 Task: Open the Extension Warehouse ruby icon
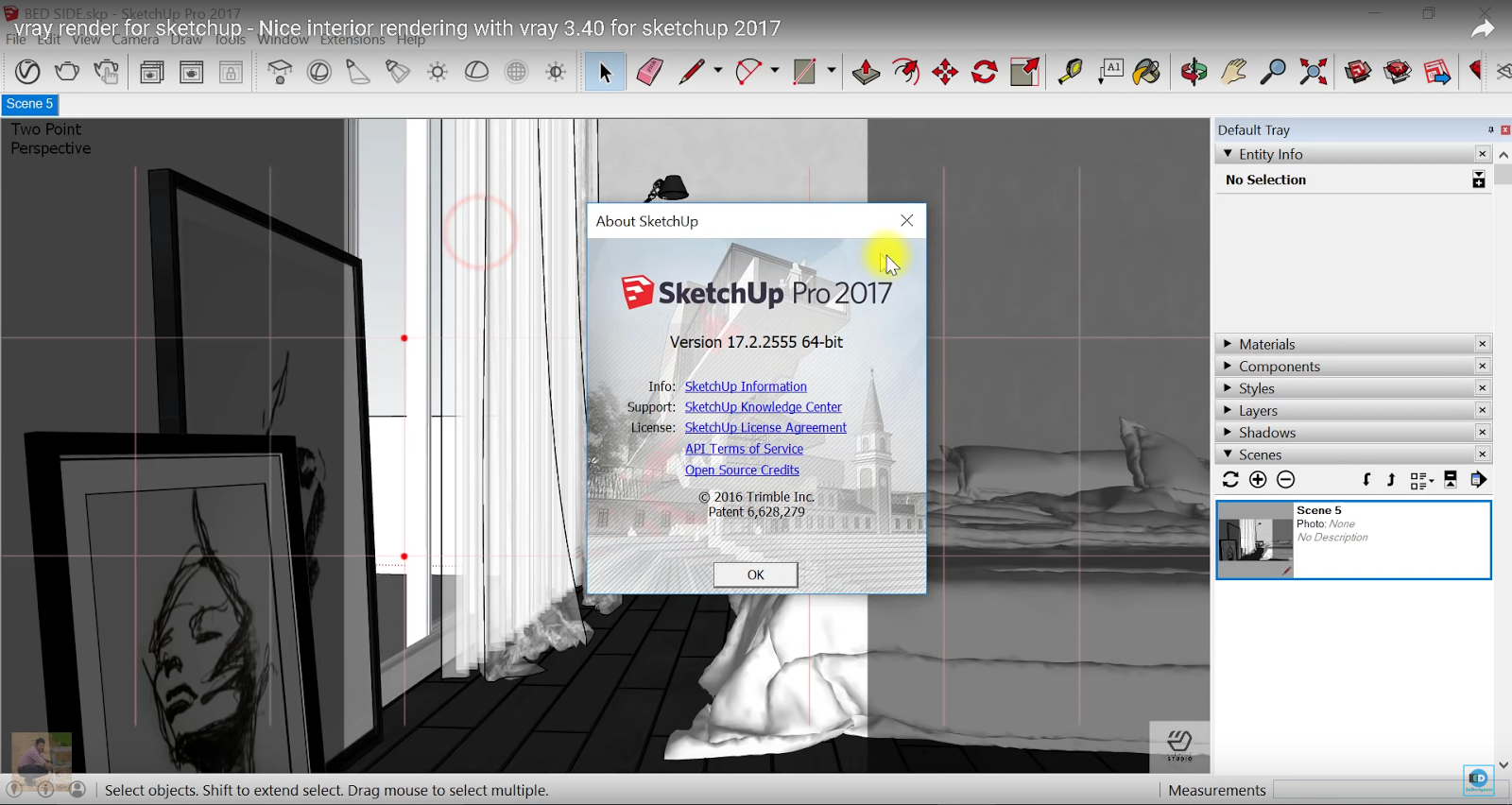pyautogui.click(x=1398, y=72)
